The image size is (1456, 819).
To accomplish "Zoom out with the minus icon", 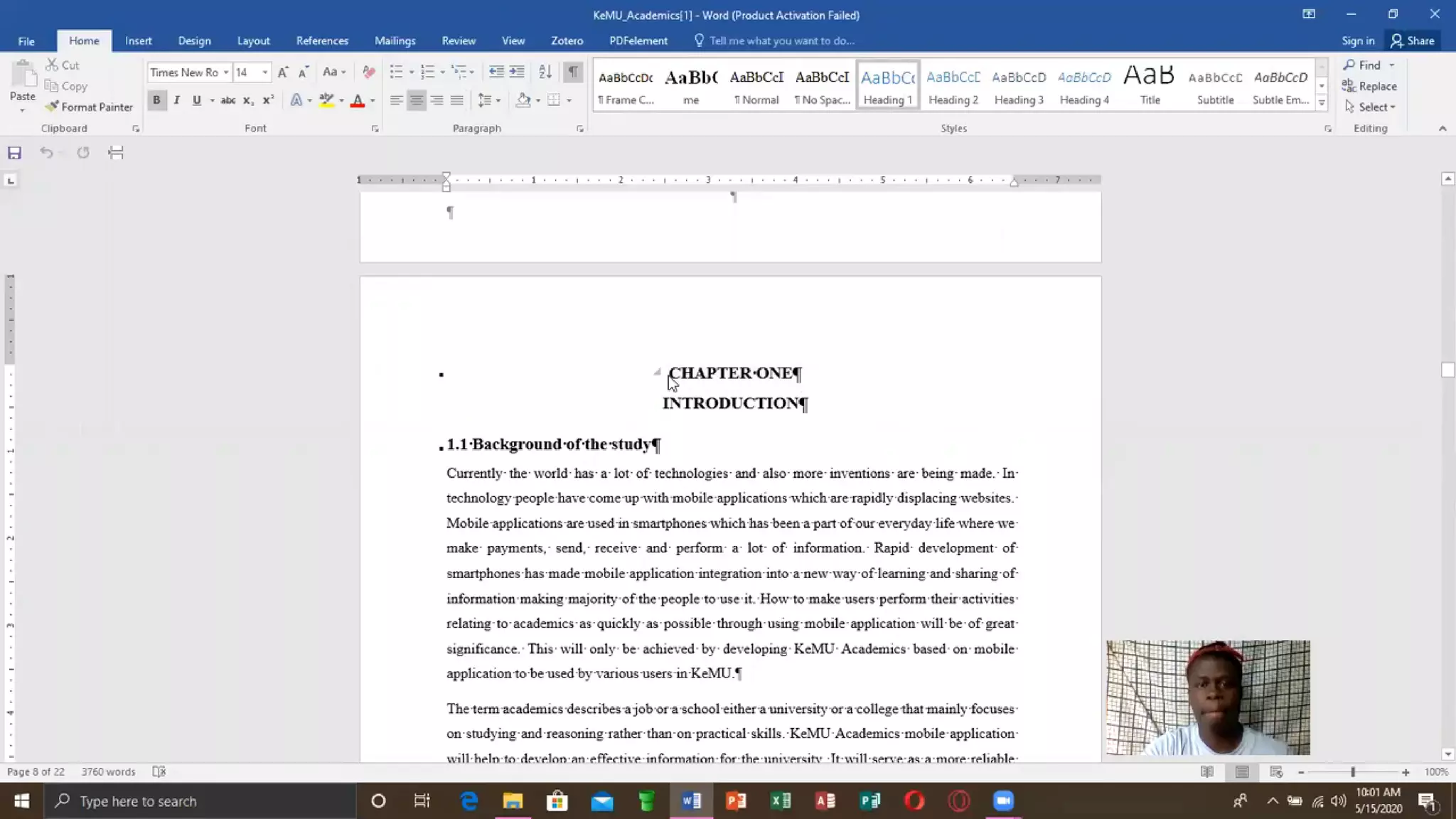I will (1301, 772).
